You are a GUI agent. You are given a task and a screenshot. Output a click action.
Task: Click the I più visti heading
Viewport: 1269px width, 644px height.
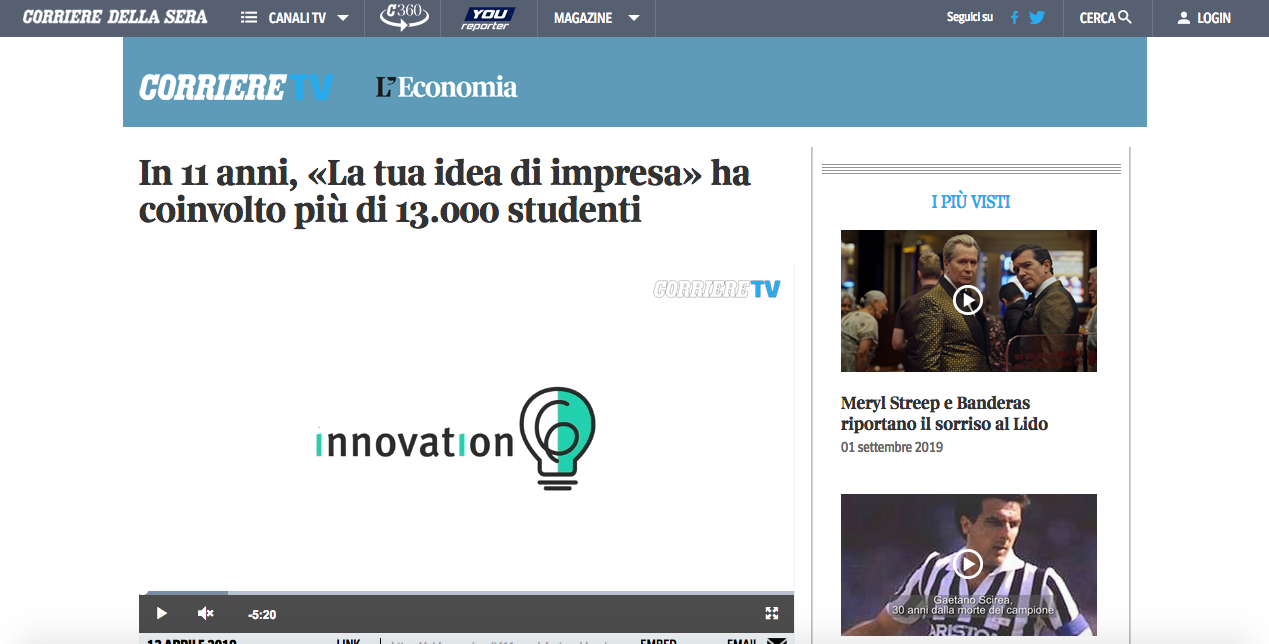coord(971,201)
